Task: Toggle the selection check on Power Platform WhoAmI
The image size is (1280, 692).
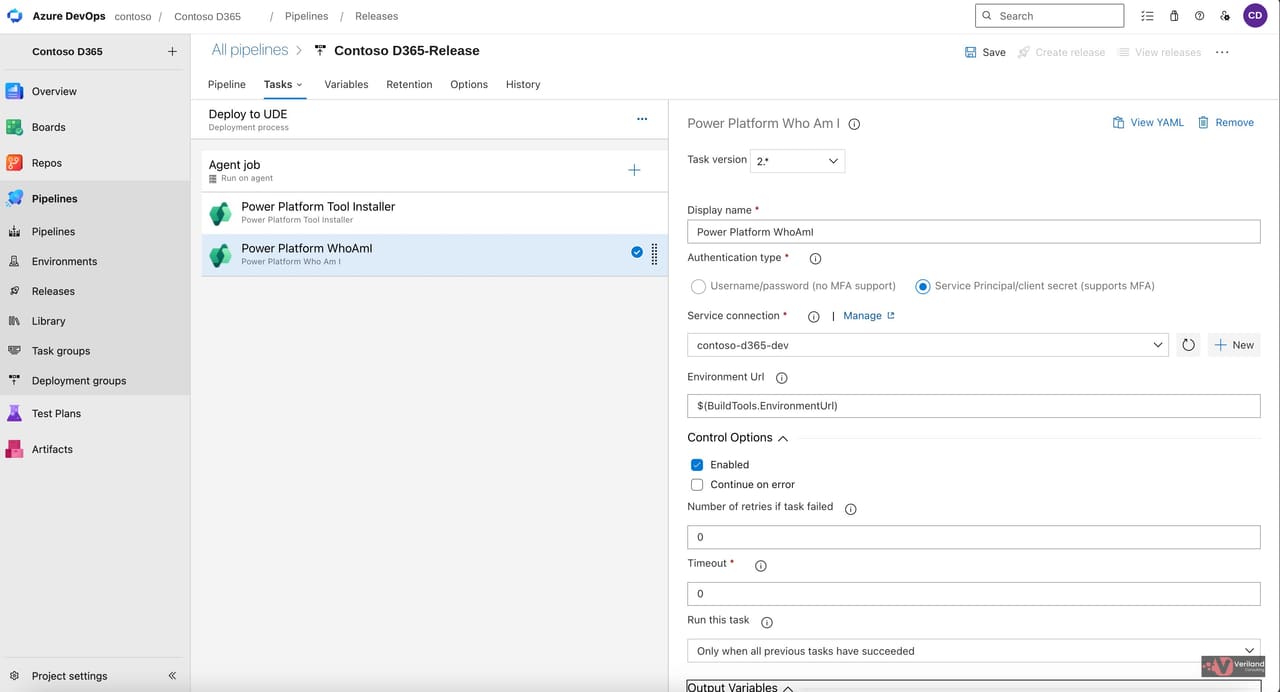Action: [637, 252]
